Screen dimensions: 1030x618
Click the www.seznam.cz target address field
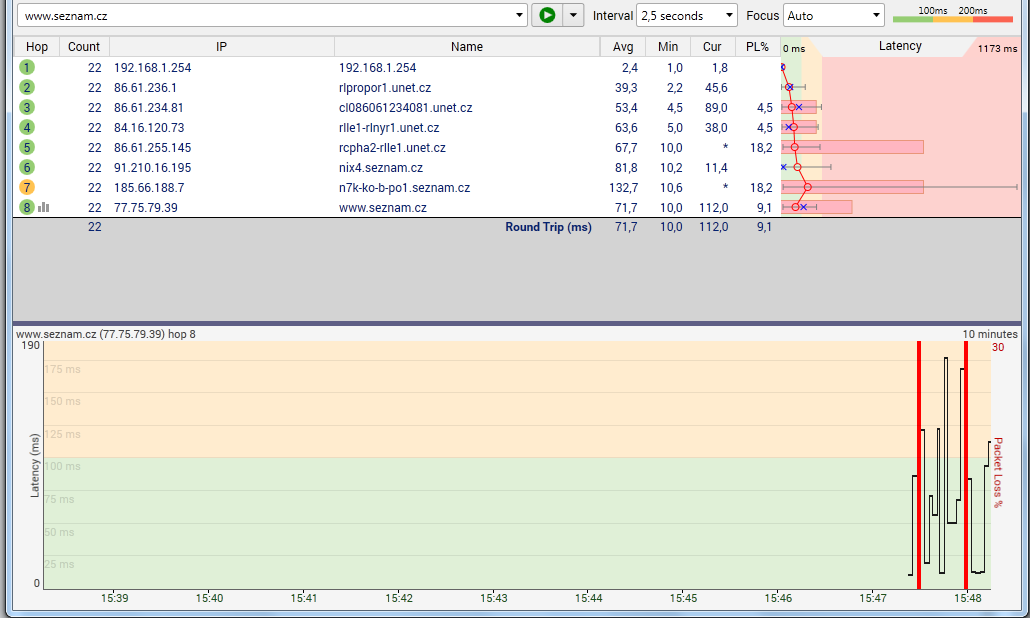265,16
